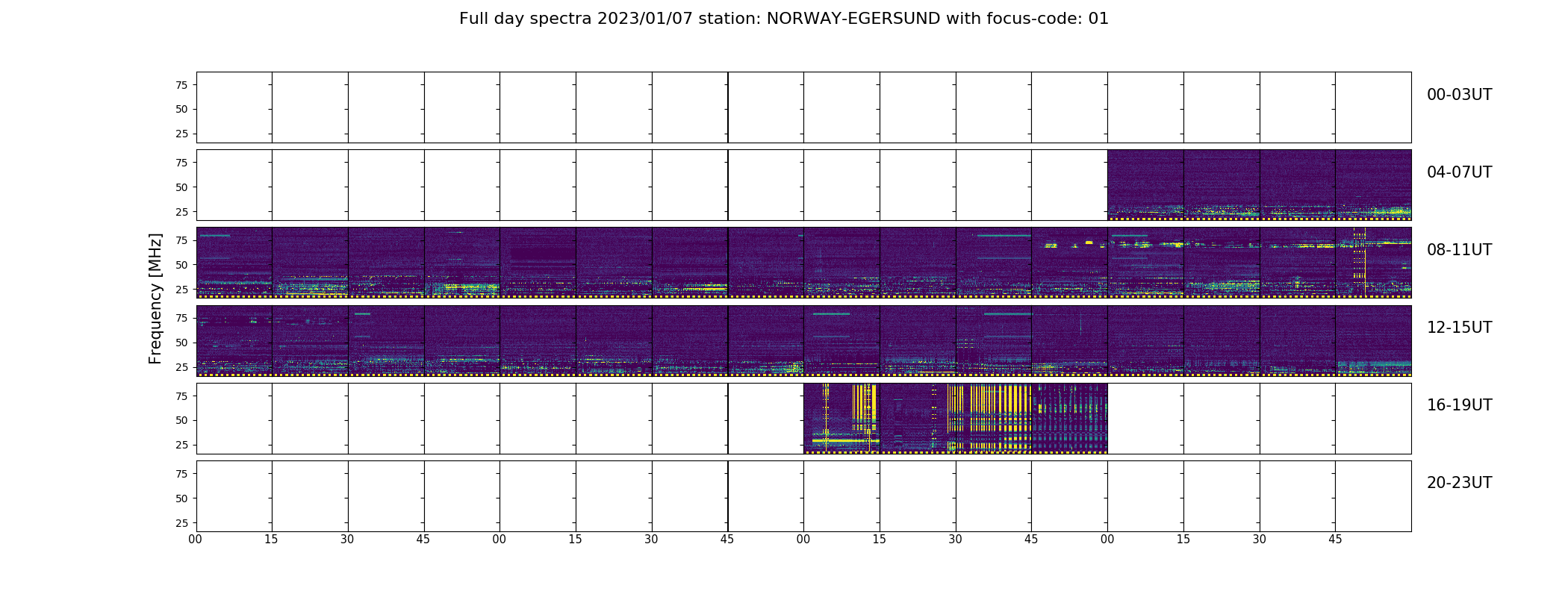Click the '25' tick of the 00-03UT row
The width and height of the screenshot is (1568, 597).
(181, 134)
